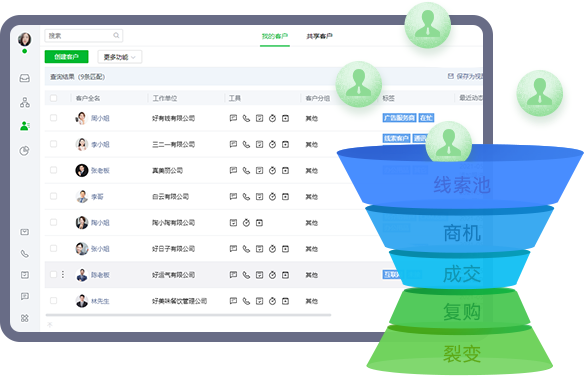
Task: Switch to the 共享客户 tab
Action: click(319, 36)
